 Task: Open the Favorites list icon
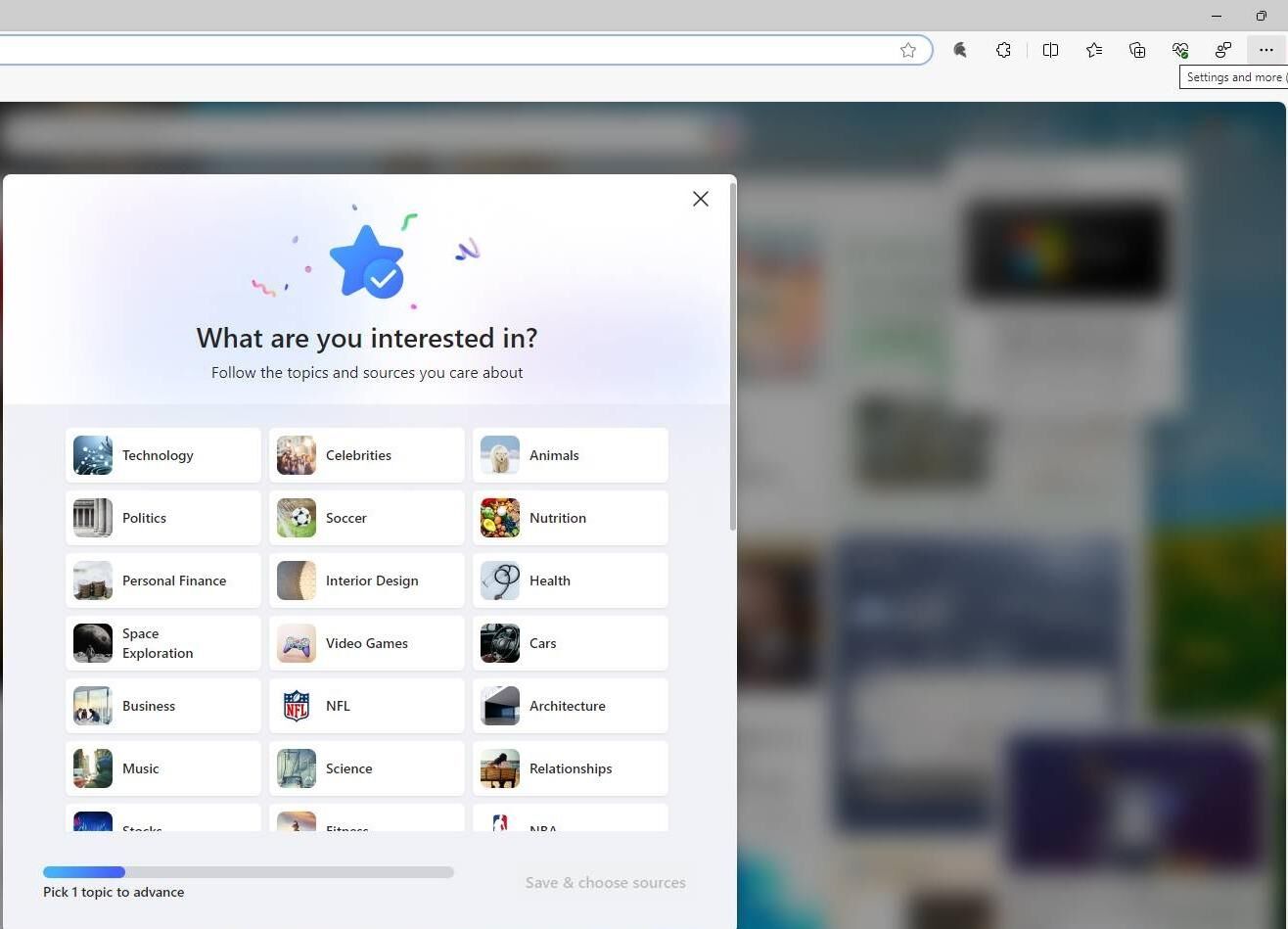[x=1093, y=50]
